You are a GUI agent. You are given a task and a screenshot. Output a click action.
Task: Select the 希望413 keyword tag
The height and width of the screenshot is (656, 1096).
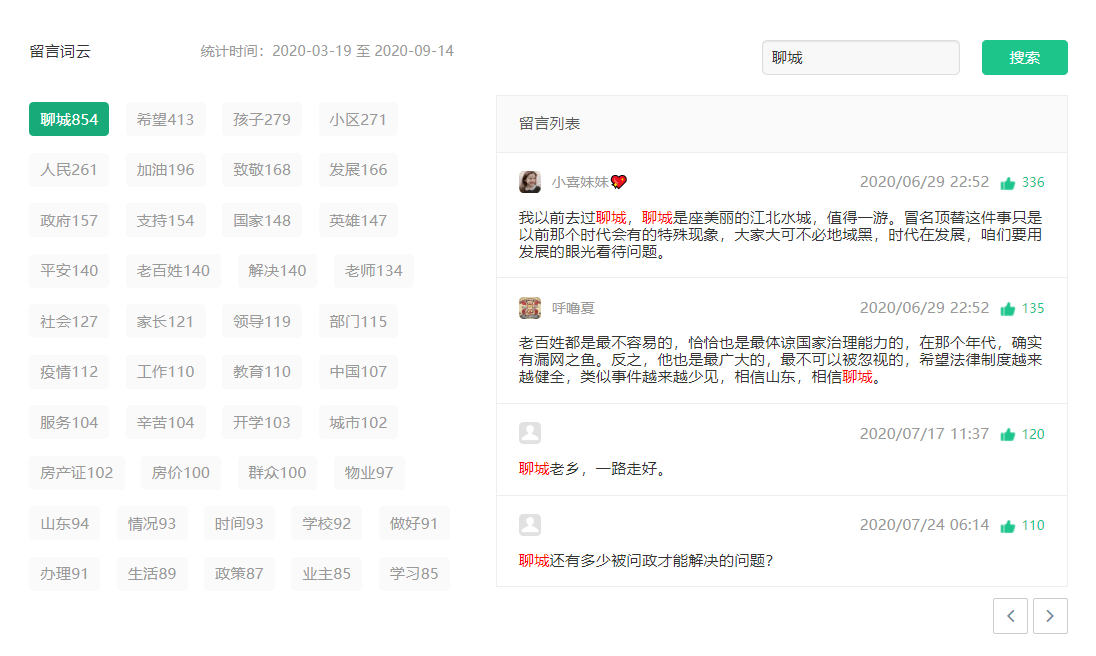coord(165,119)
